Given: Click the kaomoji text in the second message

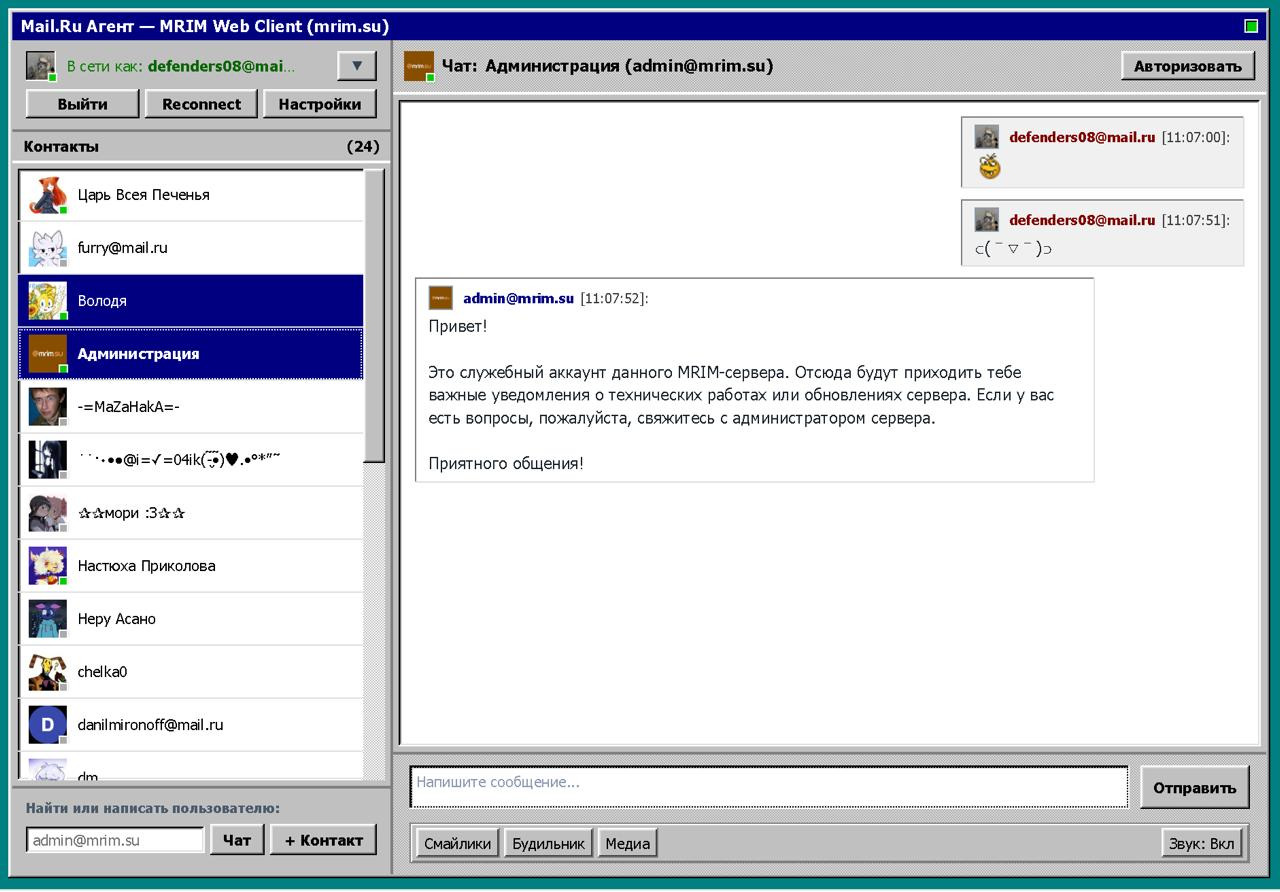Looking at the screenshot, I should tap(1013, 249).
